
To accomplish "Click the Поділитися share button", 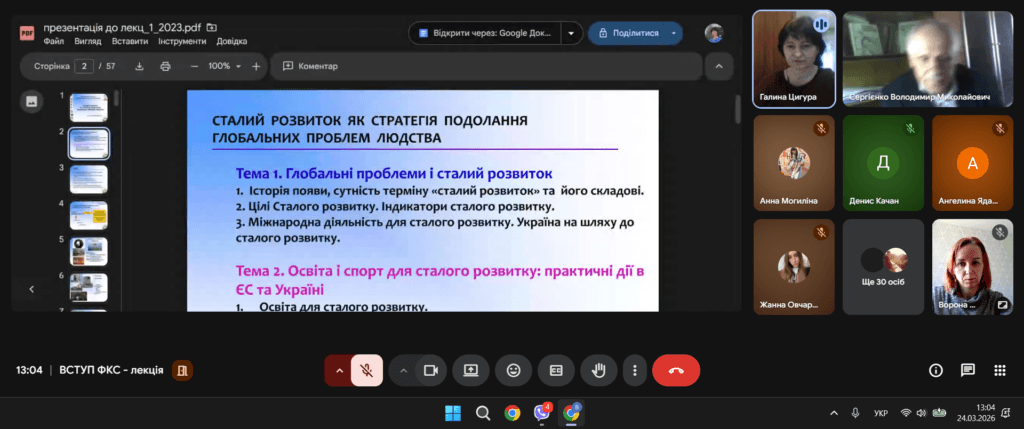I will coord(627,33).
